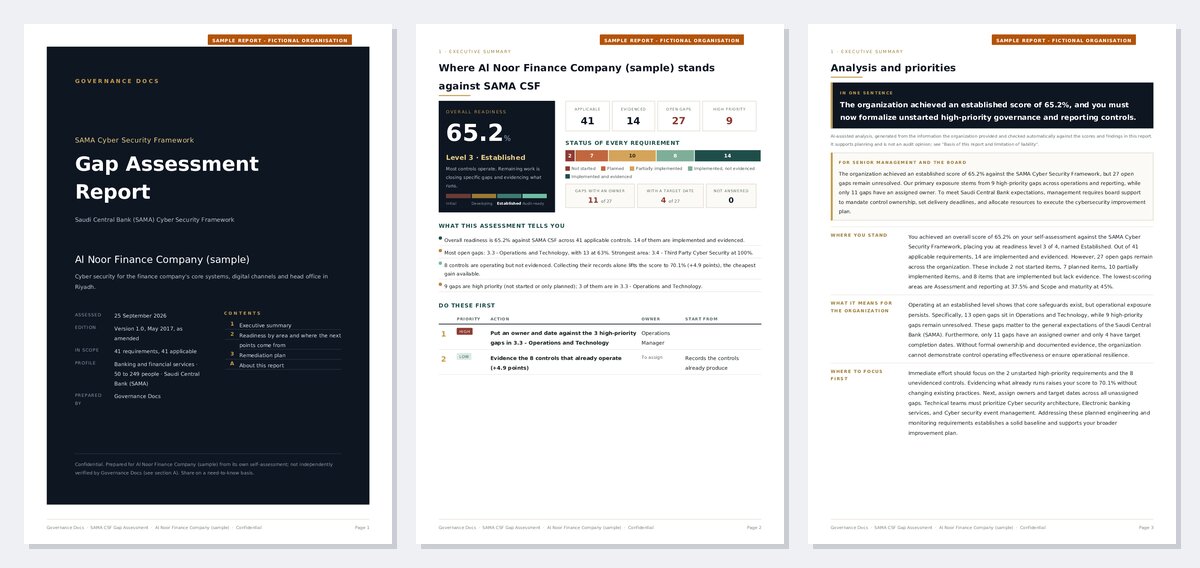
Task: Click the bullet starting 'Most open gaps: 3.3'
Action: [x=598, y=253]
